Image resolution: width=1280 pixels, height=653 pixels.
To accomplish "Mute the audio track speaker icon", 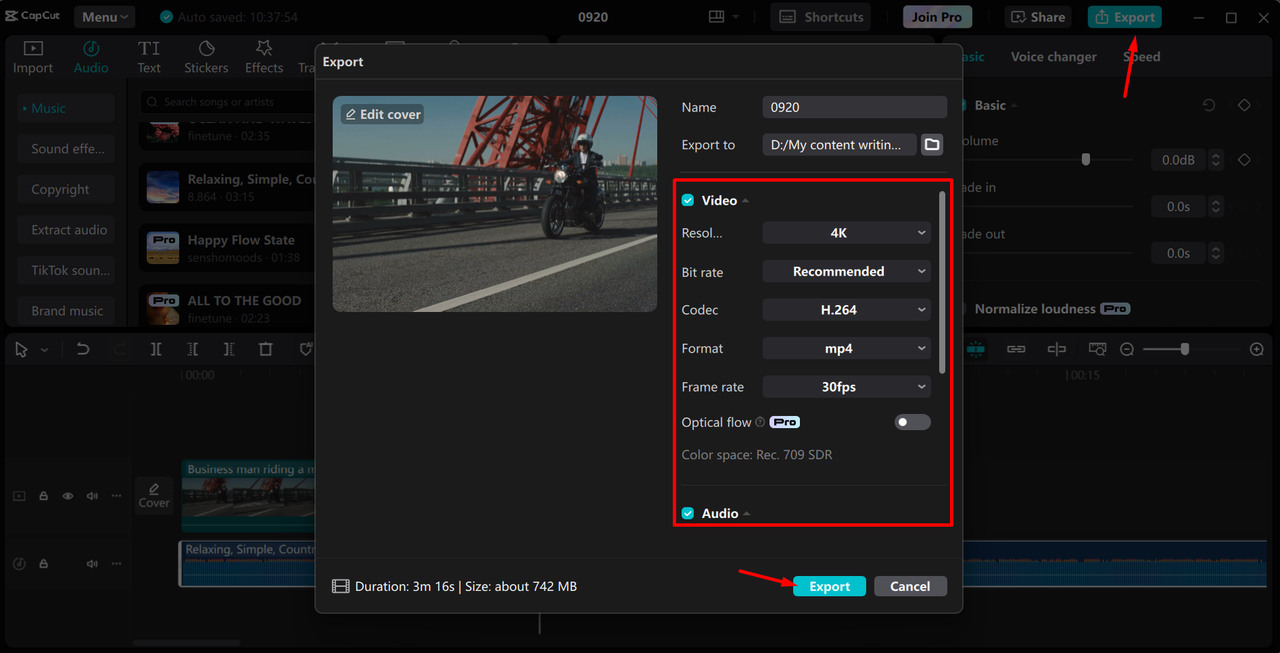I will (92, 564).
